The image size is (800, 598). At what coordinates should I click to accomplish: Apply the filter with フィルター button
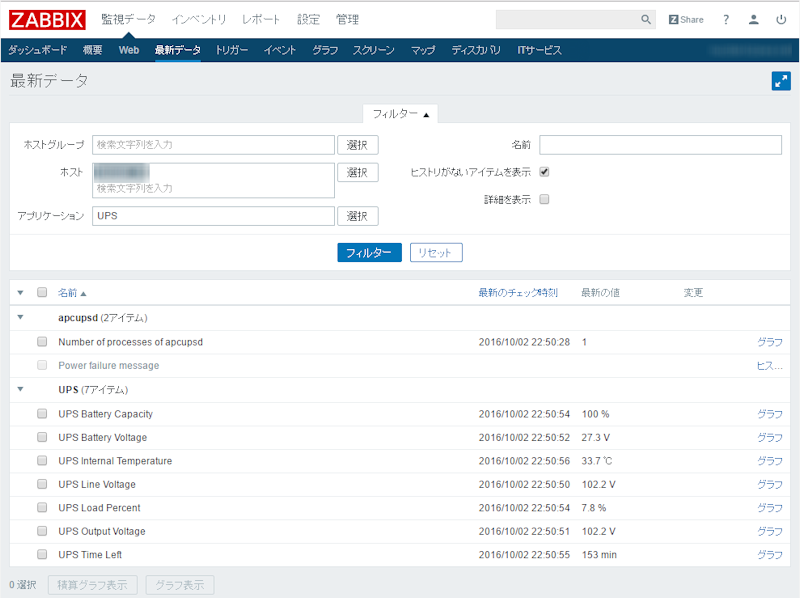click(369, 252)
